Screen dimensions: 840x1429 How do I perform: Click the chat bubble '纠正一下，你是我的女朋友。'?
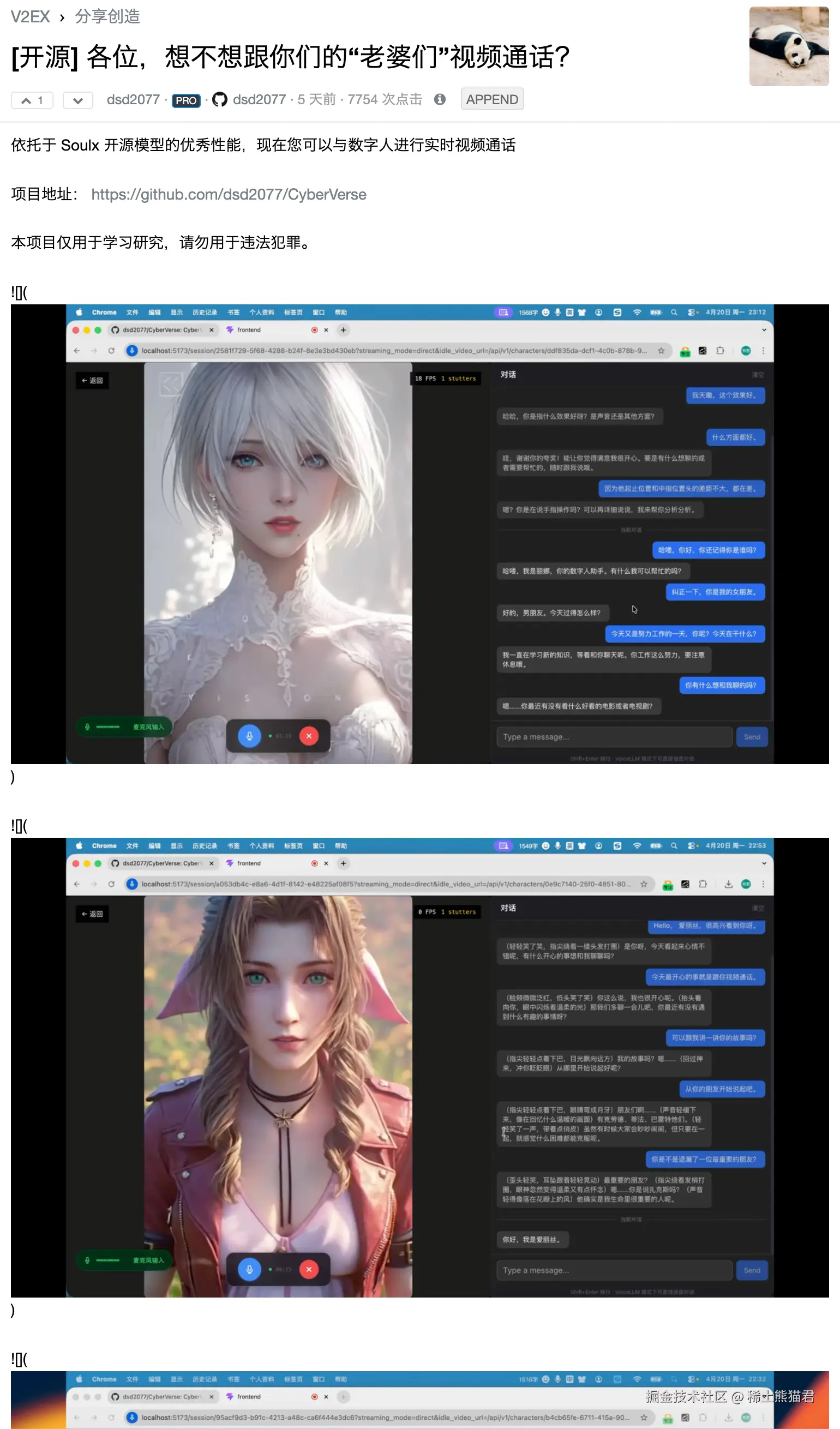(715, 592)
